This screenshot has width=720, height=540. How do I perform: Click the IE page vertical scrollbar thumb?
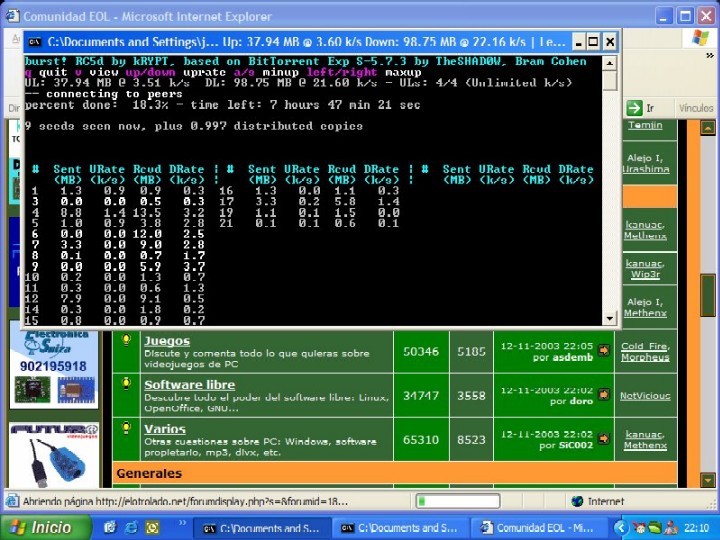pyautogui.click(x=708, y=295)
